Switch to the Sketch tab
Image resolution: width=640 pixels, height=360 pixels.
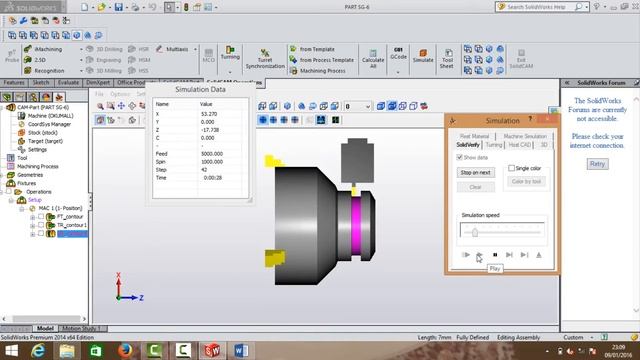(x=40, y=82)
